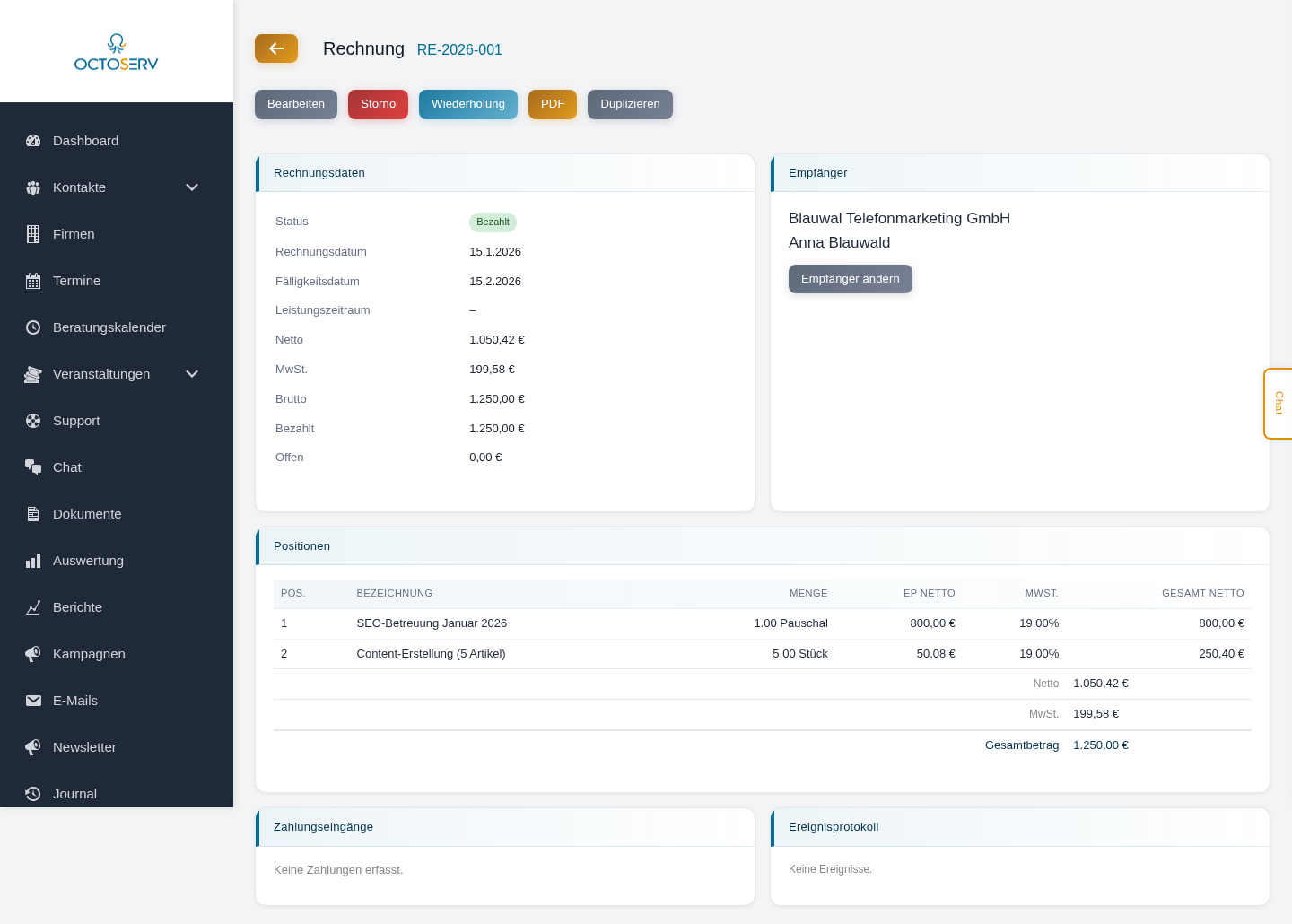This screenshot has height=924, width=1292.
Task: Export invoice via PDF button
Action: click(x=553, y=104)
